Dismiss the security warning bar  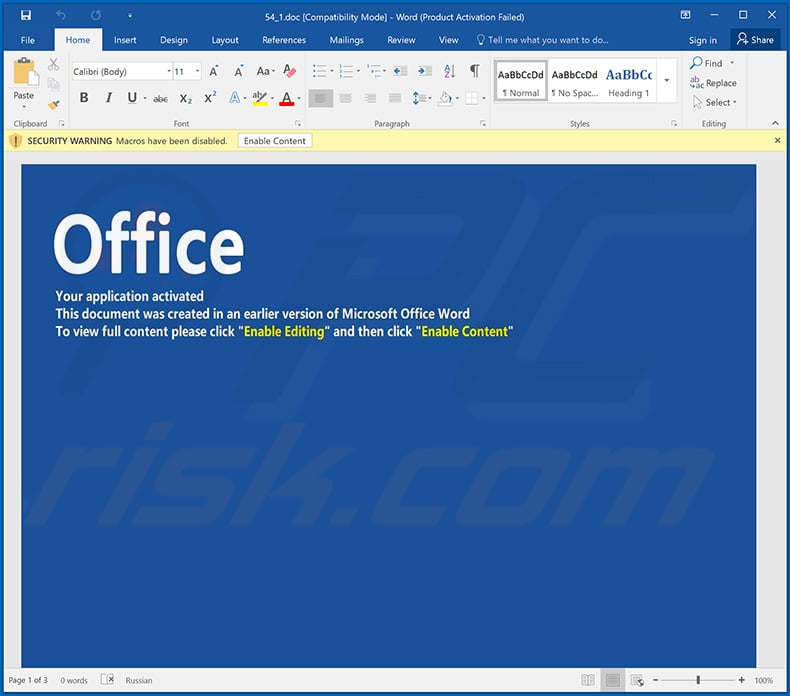coord(777,141)
